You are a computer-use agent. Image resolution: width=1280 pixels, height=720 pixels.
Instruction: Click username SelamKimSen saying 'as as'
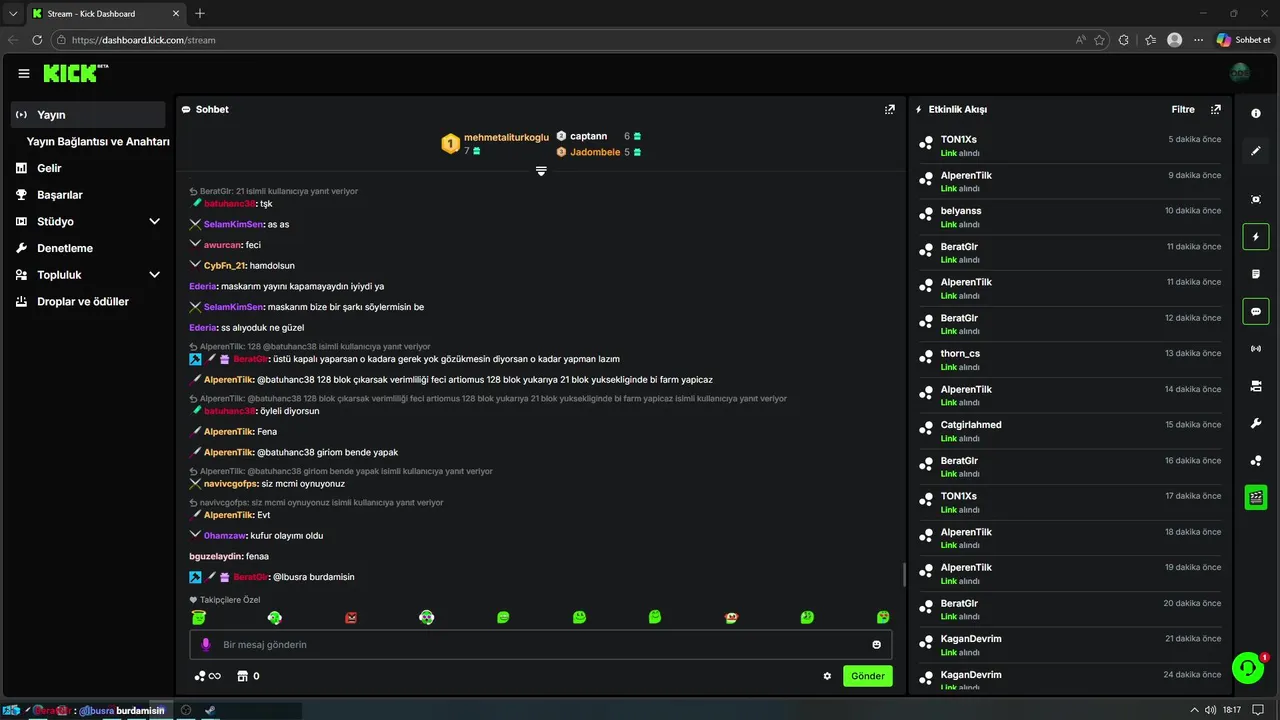(x=234, y=224)
